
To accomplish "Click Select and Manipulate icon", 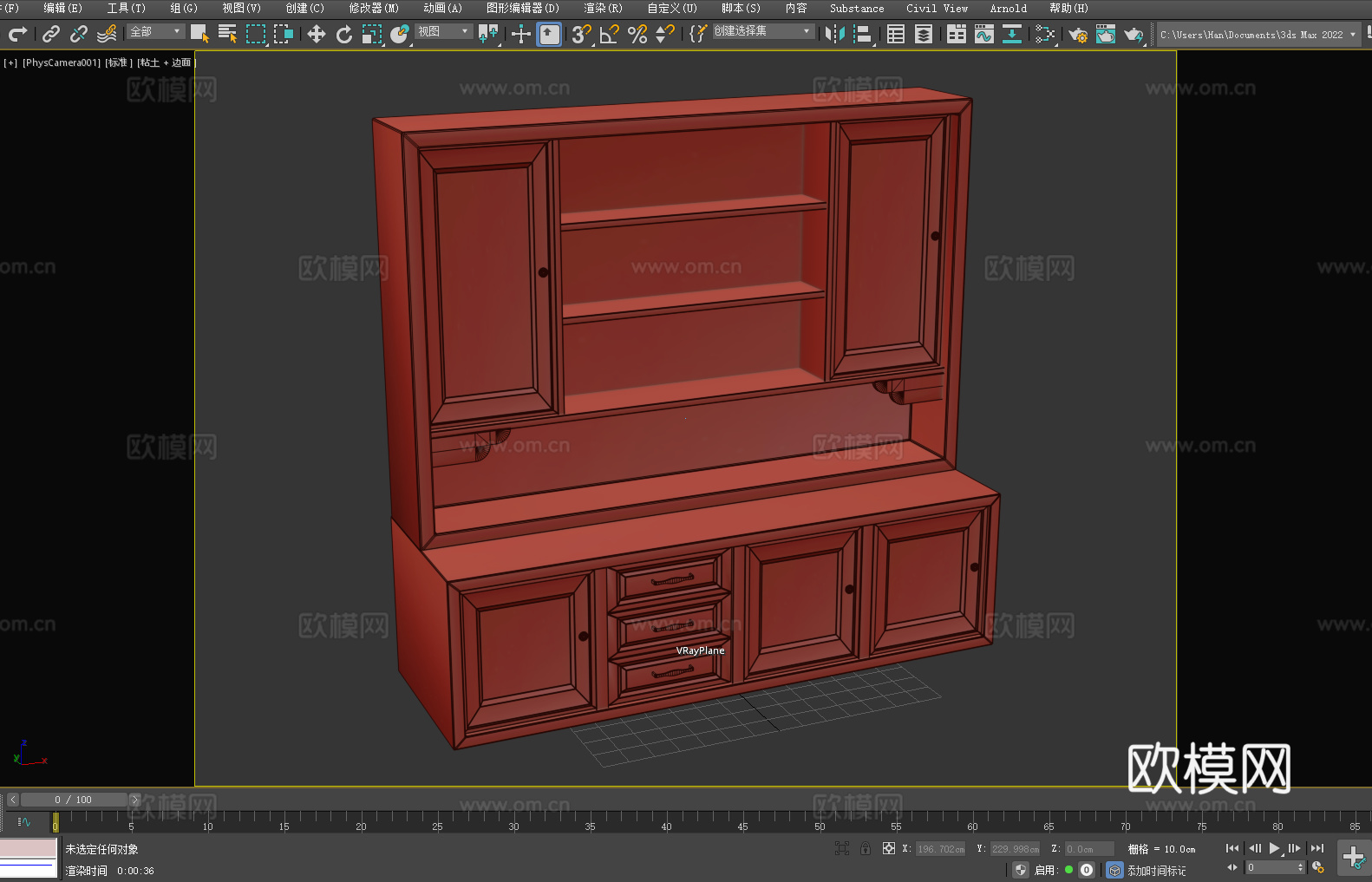I will (520, 34).
